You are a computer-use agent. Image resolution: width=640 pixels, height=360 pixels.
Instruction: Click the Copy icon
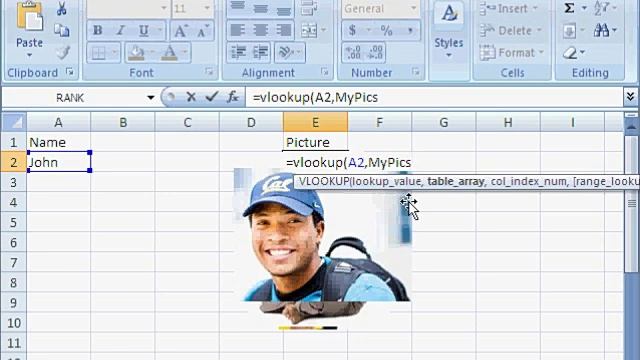pos(62,30)
